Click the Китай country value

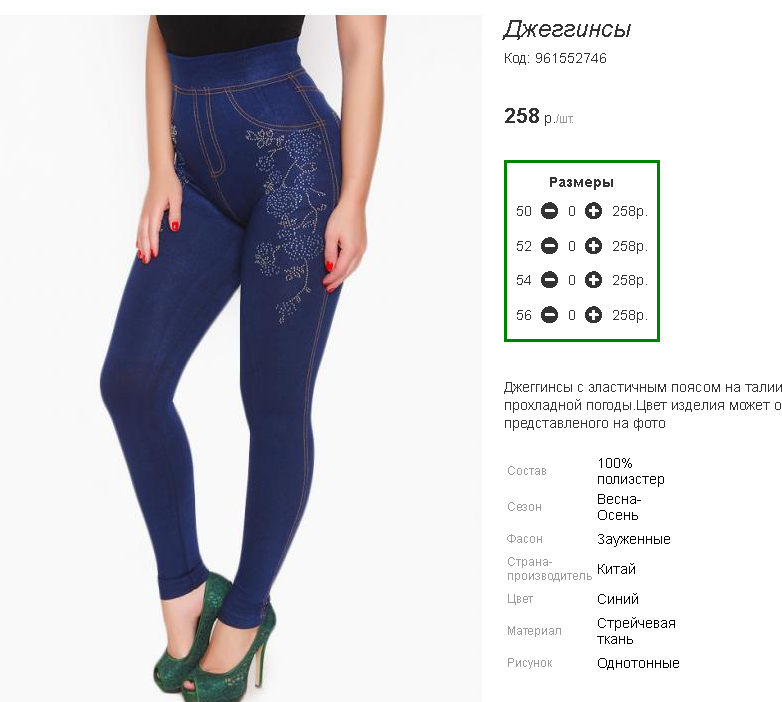pyautogui.click(x=616, y=569)
